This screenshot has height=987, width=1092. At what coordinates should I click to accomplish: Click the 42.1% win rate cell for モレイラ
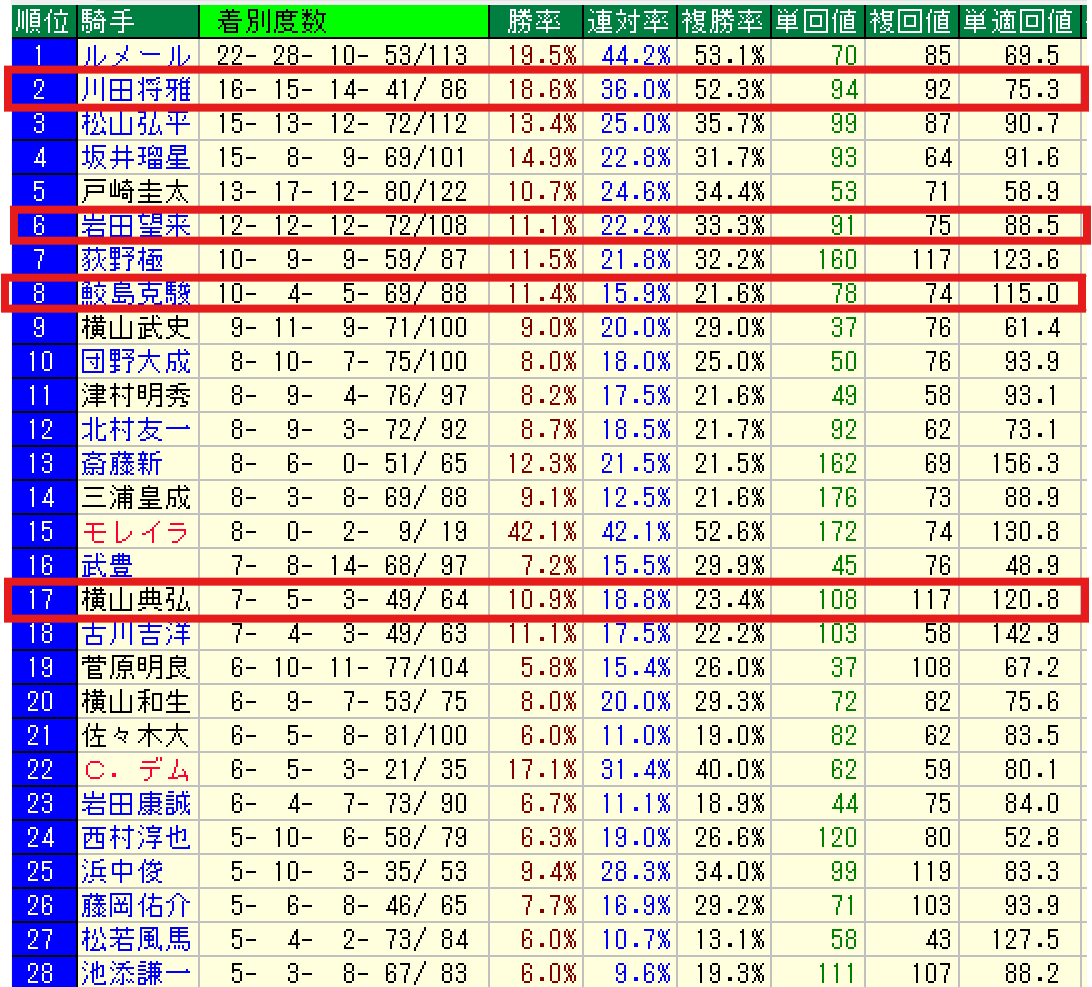542,532
